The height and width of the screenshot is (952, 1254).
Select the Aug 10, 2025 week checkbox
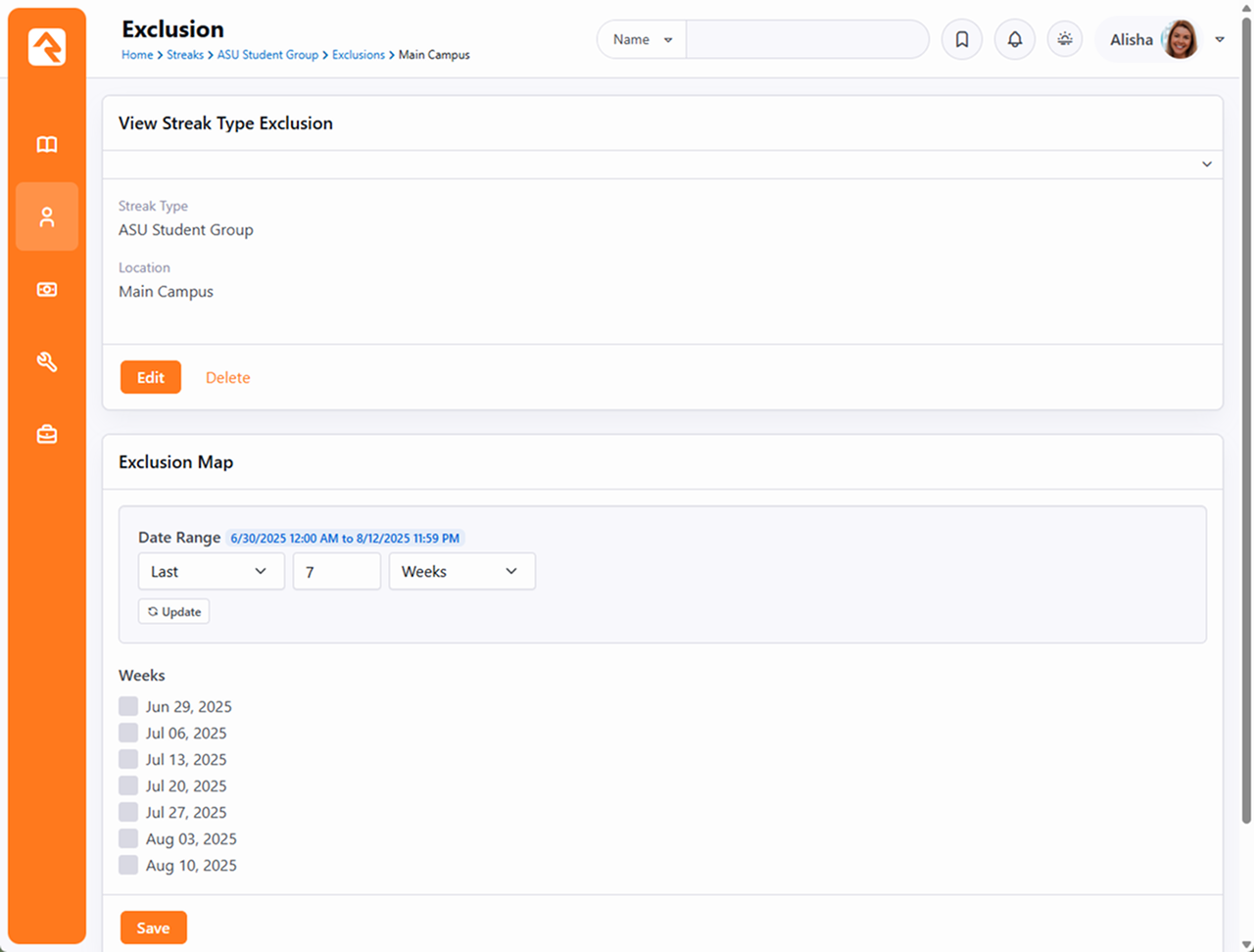128,865
